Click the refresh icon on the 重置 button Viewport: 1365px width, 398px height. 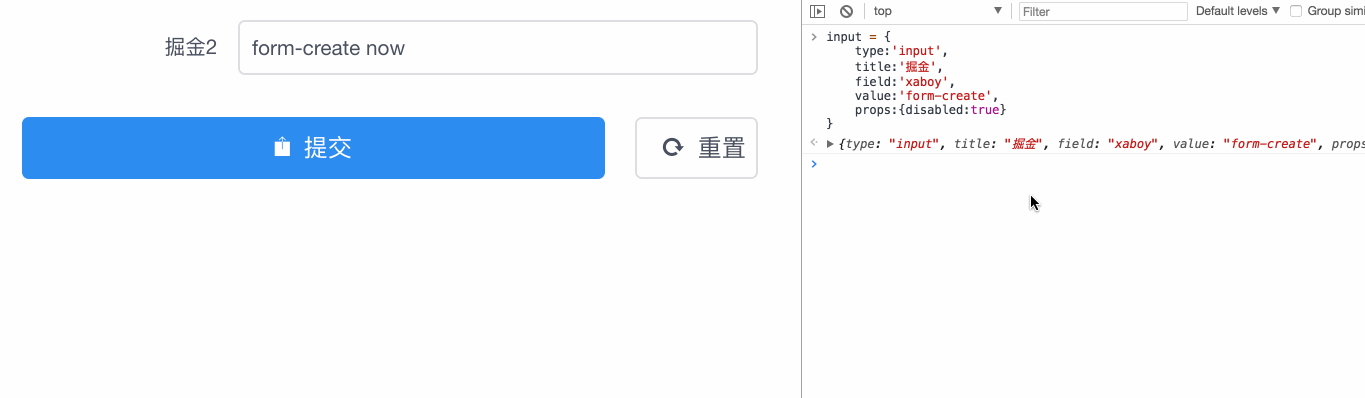click(x=673, y=147)
